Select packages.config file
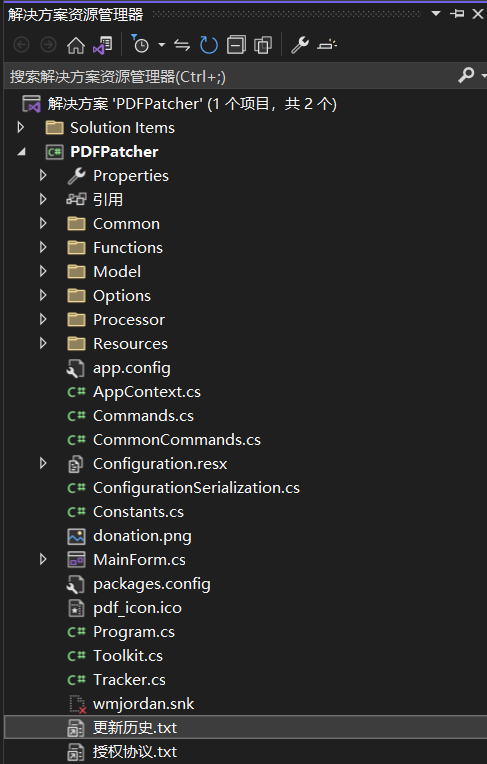This screenshot has width=487, height=764. (152, 584)
